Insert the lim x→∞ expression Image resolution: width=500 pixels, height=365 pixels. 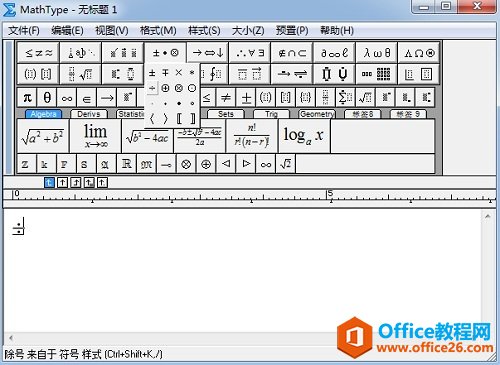[95, 136]
